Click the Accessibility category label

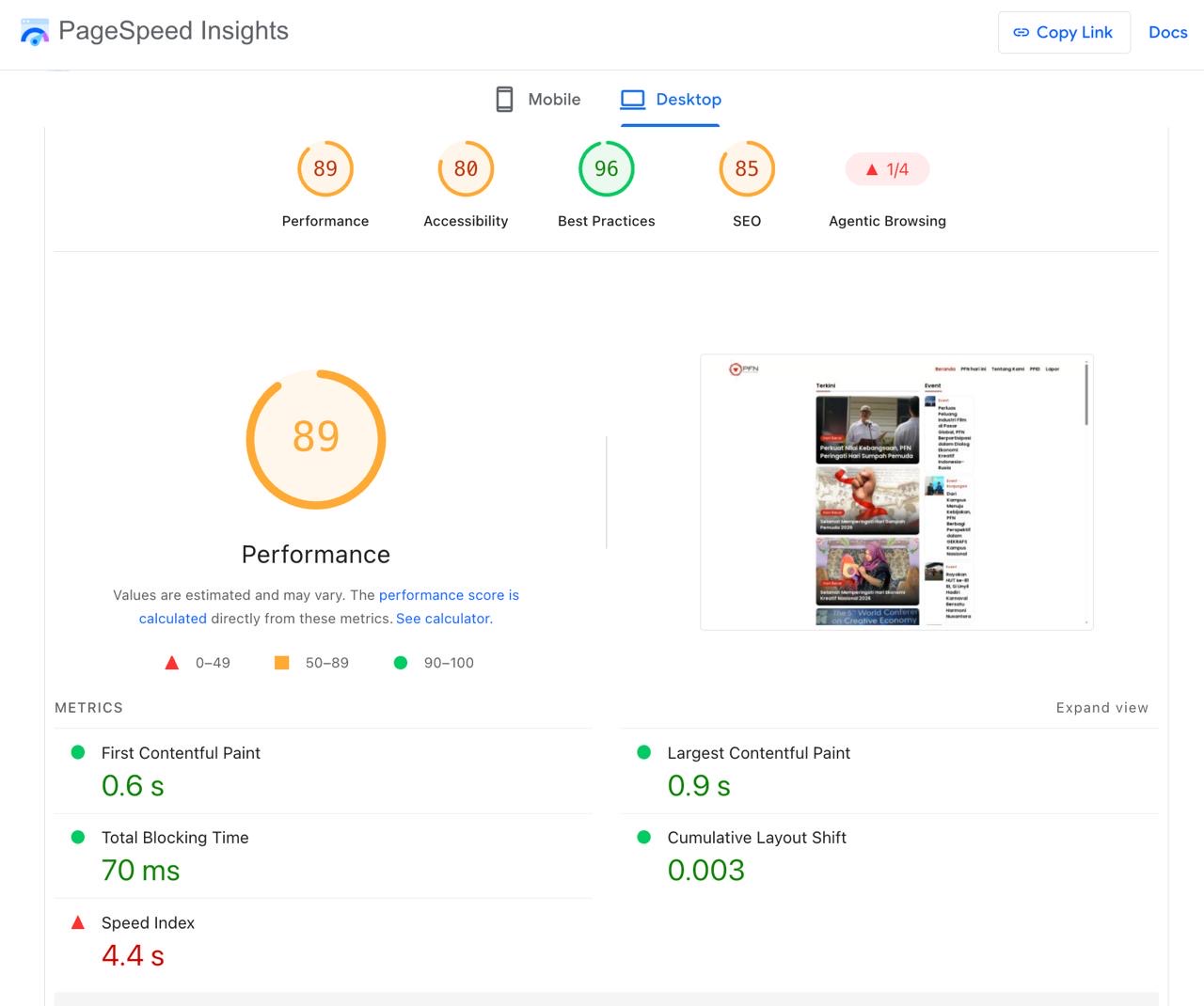[x=466, y=221]
